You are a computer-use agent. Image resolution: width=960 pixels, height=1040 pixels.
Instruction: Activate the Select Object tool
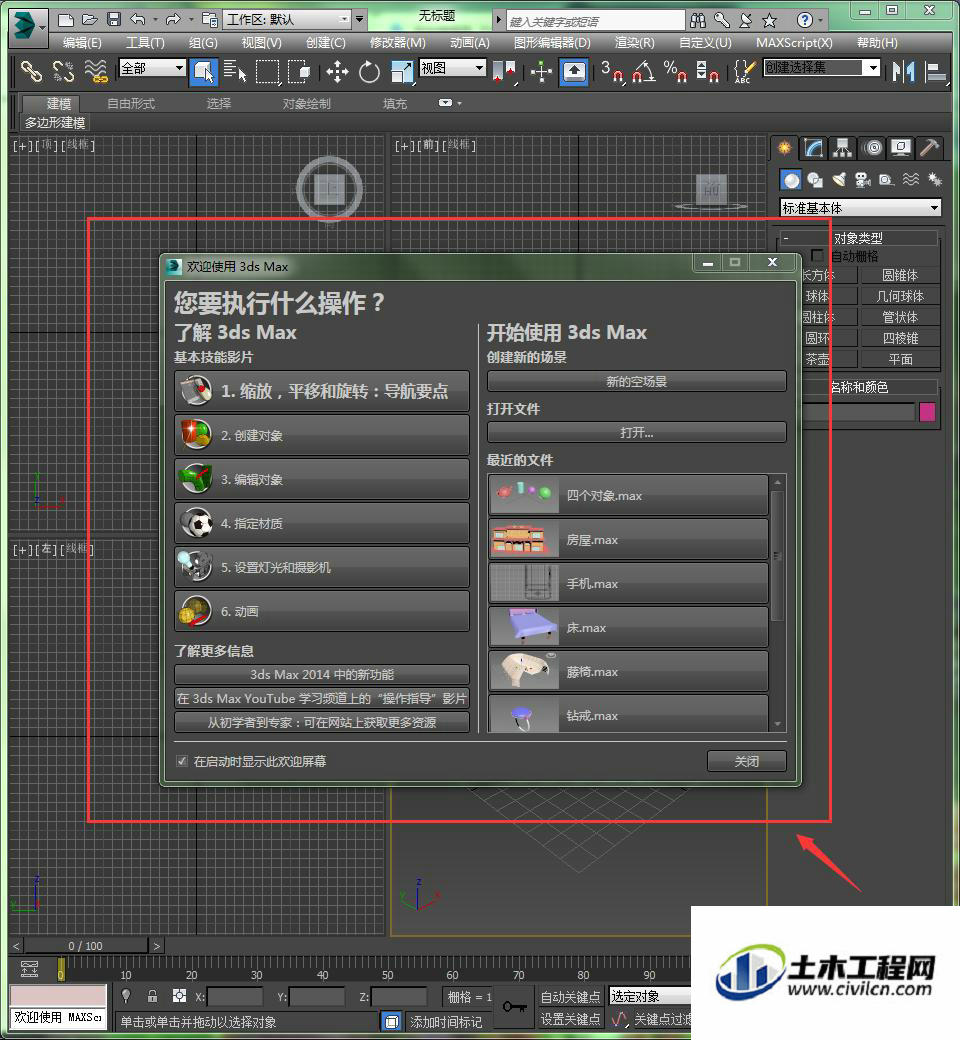204,72
